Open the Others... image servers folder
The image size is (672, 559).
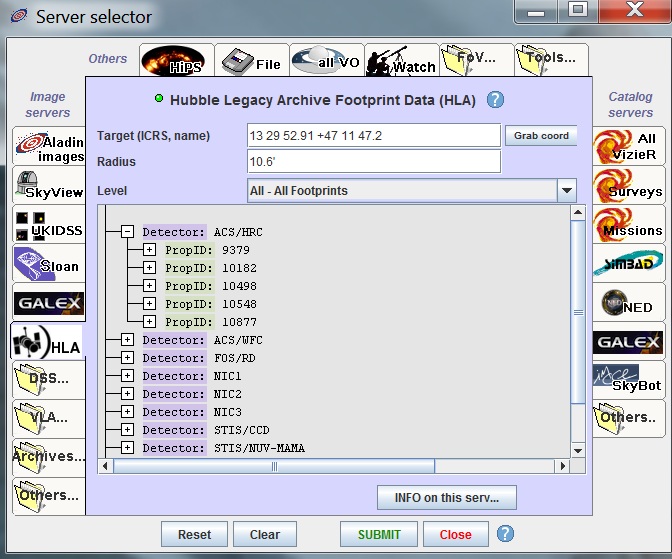[x=49, y=496]
